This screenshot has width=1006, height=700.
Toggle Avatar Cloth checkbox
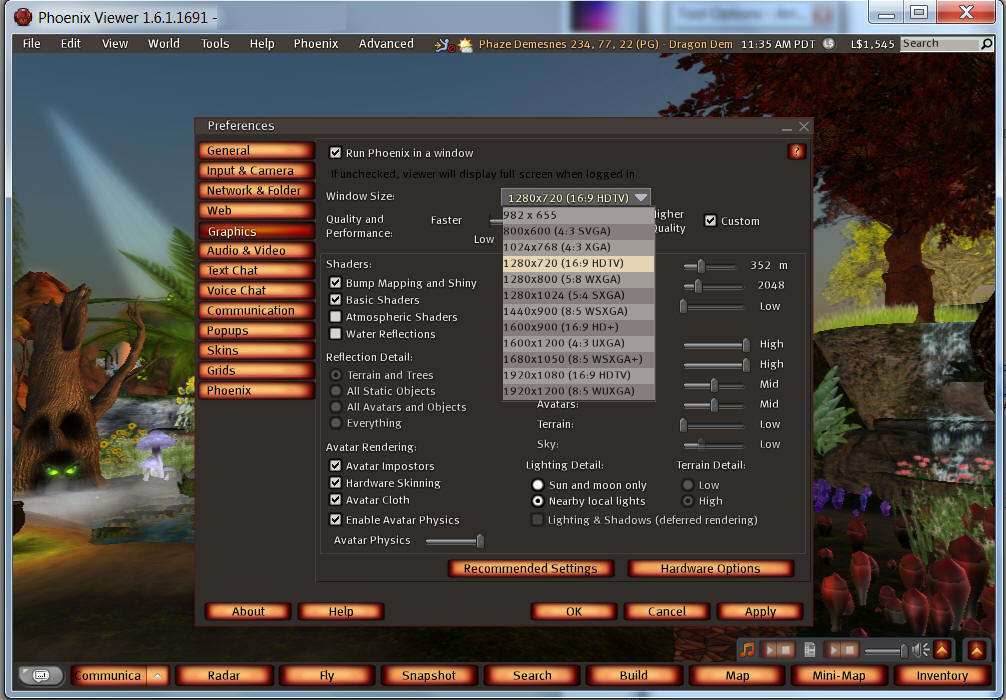335,499
